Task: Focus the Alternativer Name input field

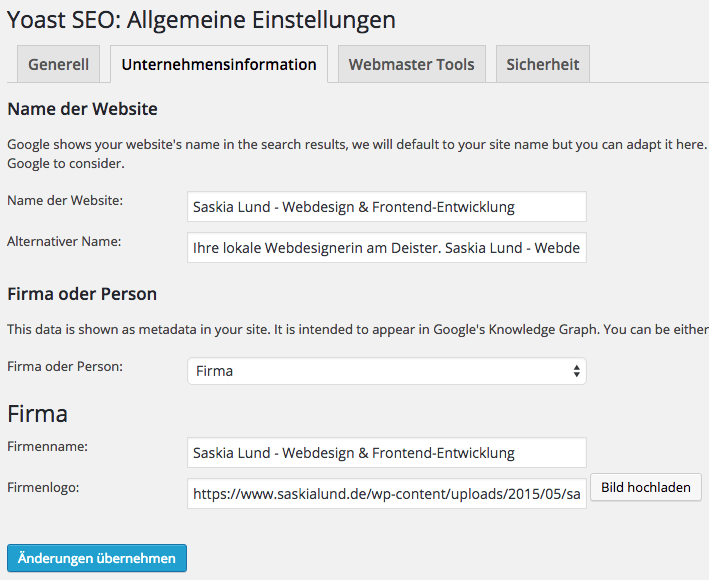Action: pyautogui.click(x=386, y=247)
